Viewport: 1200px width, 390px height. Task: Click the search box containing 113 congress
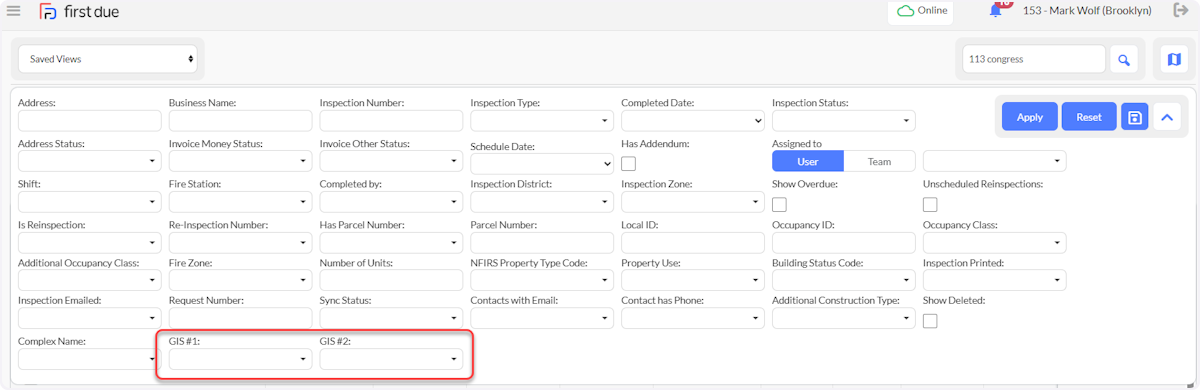[1034, 59]
